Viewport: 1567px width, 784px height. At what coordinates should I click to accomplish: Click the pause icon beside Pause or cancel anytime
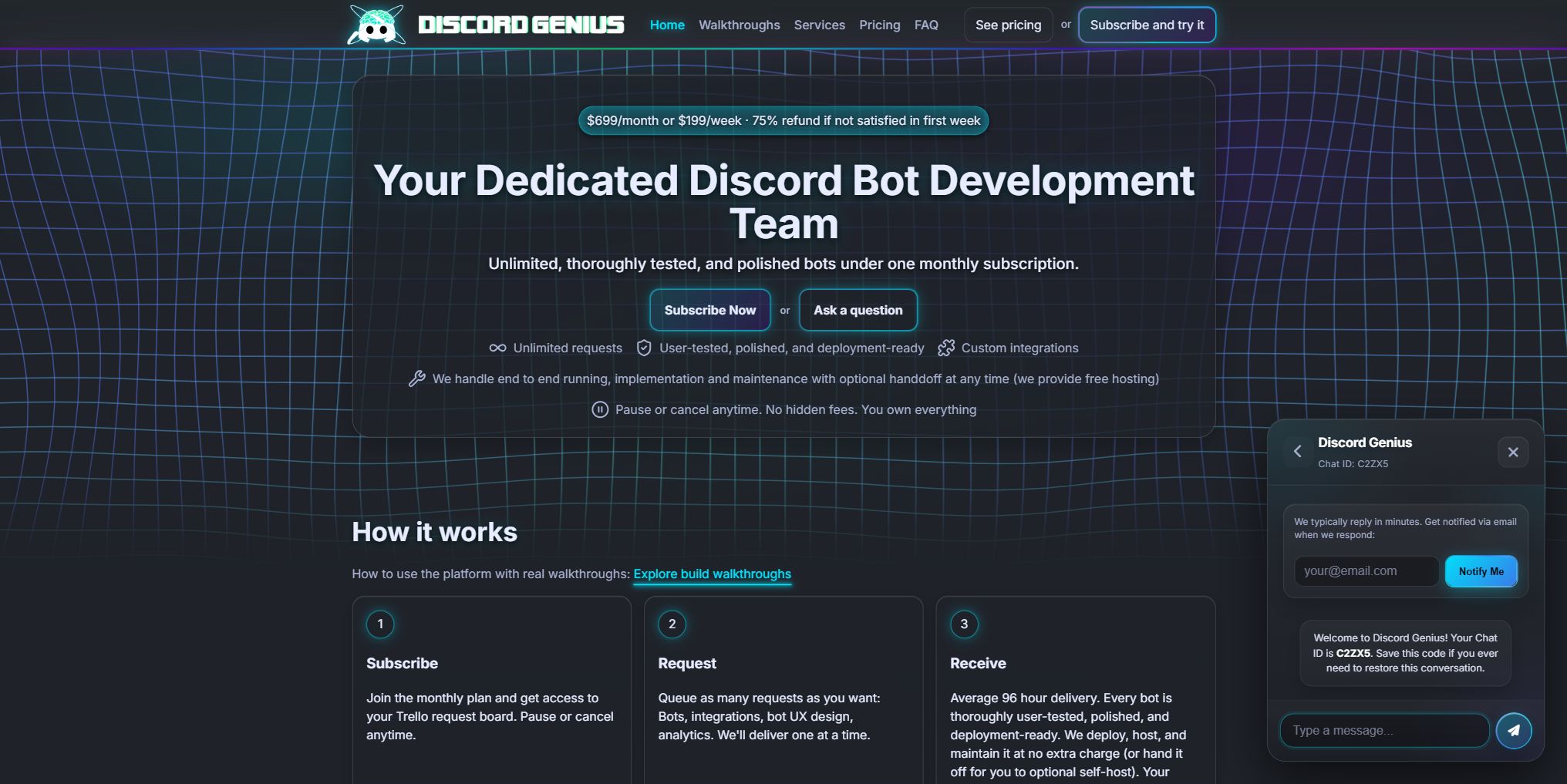point(600,409)
